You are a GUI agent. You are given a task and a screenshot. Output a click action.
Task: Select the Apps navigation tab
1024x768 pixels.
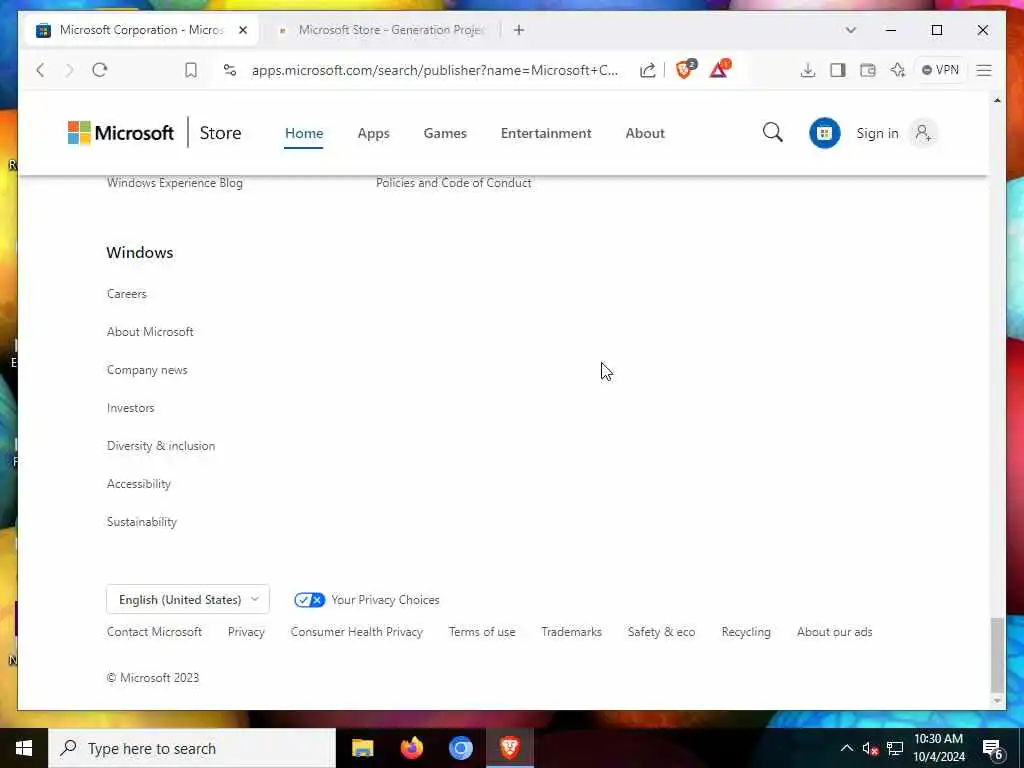(x=374, y=133)
